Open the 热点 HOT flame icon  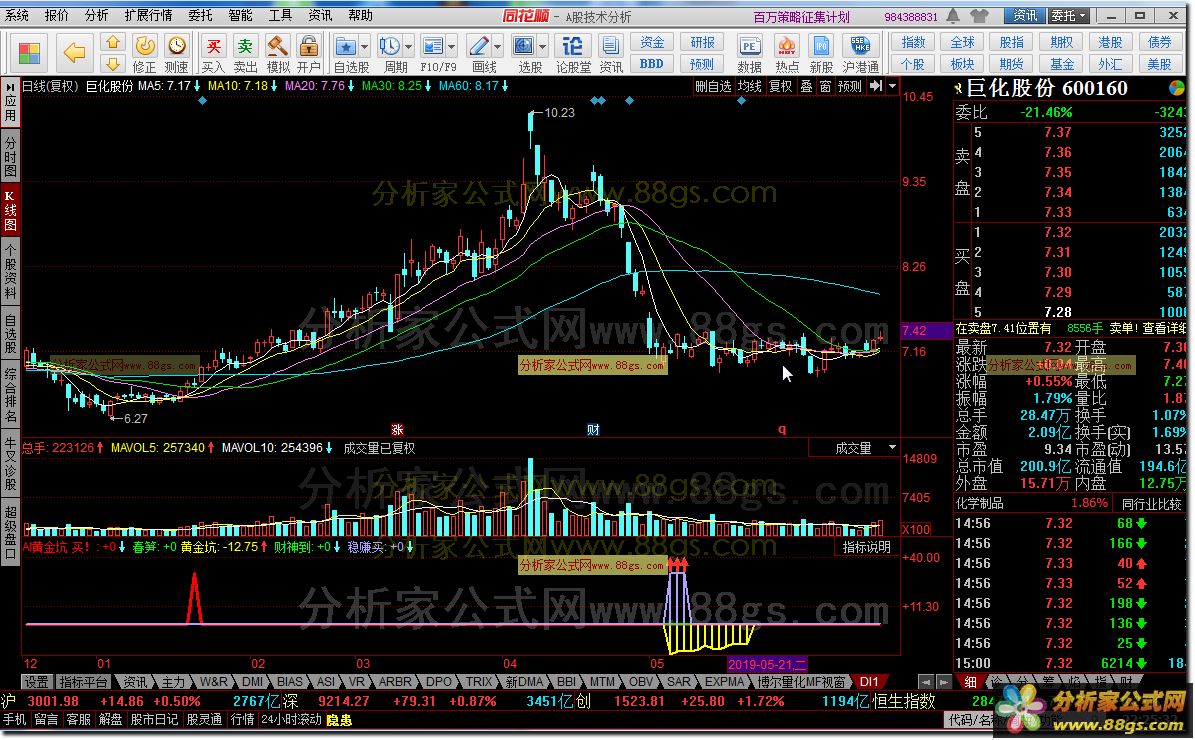[787, 46]
